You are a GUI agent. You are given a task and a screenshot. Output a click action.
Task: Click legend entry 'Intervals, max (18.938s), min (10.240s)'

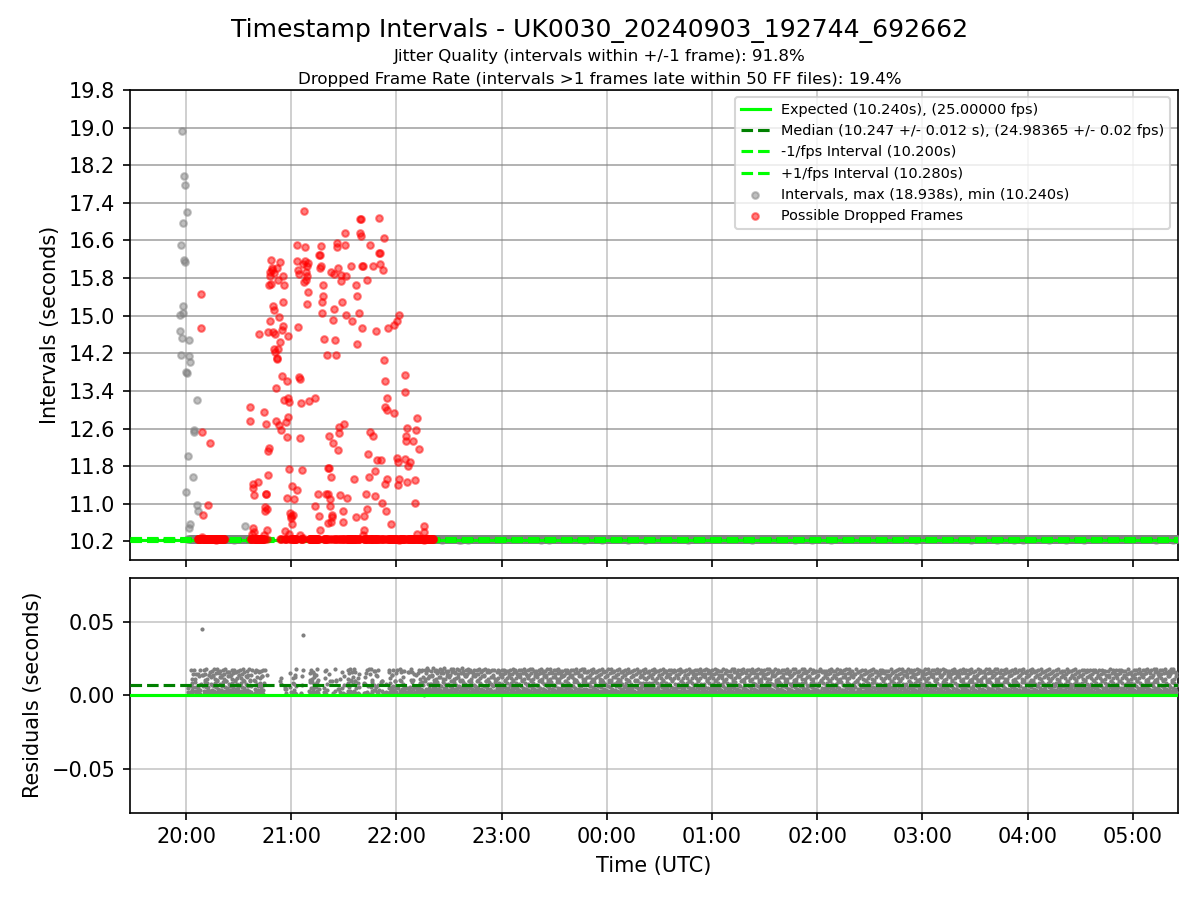click(925, 194)
